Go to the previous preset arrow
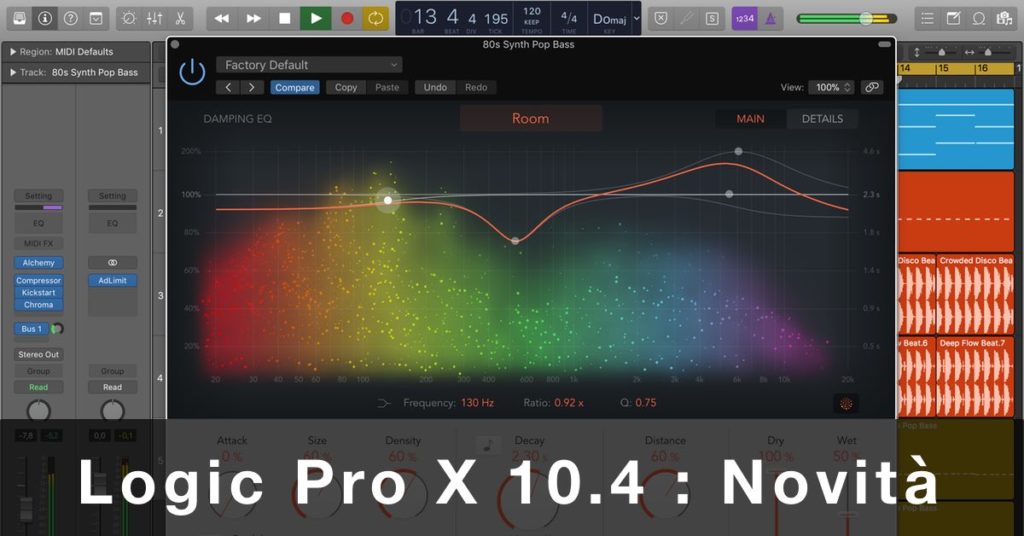Viewport: 1024px width, 536px height. click(228, 87)
